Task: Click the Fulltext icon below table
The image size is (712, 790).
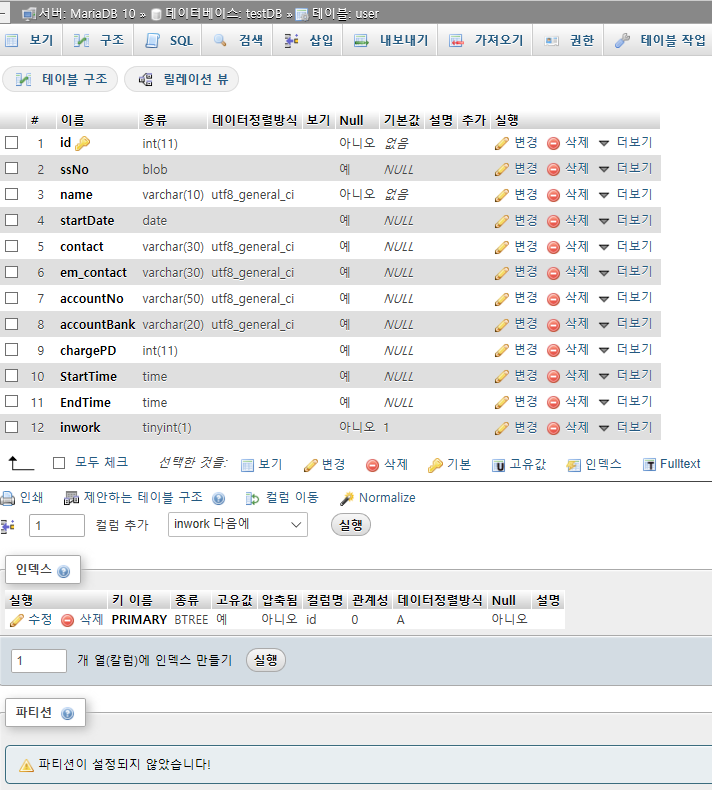Action: (650, 465)
